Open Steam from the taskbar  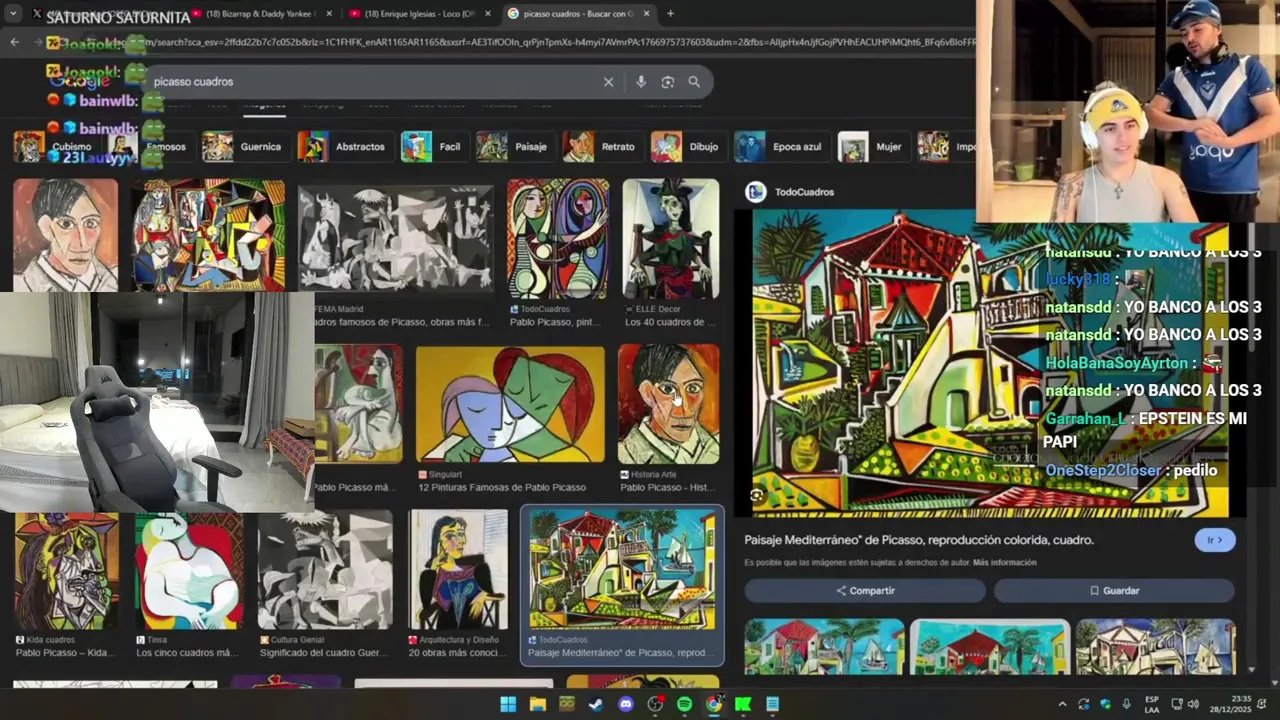596,704
